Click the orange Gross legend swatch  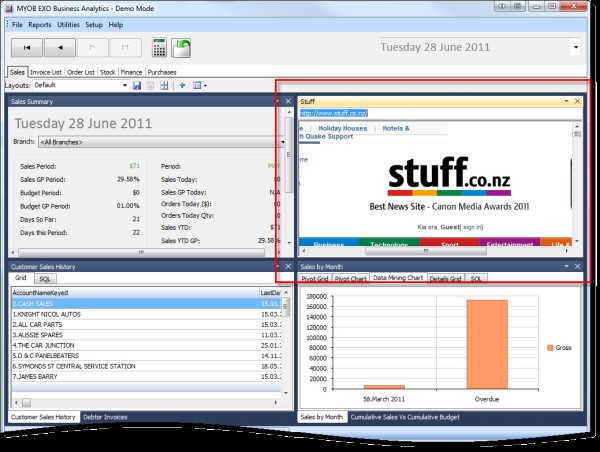tap(550, 348)
